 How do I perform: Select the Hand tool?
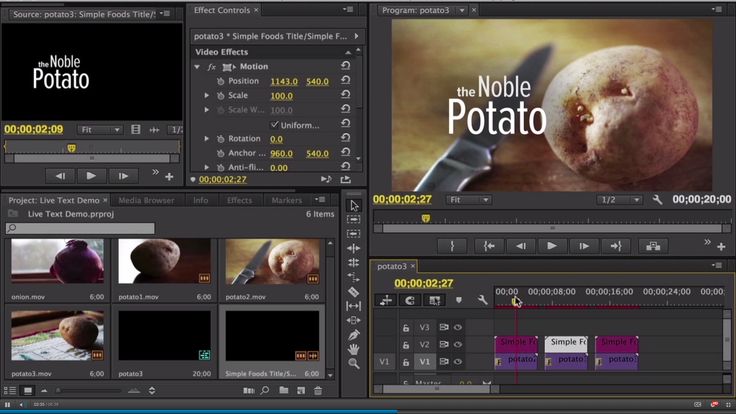pyautogui.click(x=353, y=349)
